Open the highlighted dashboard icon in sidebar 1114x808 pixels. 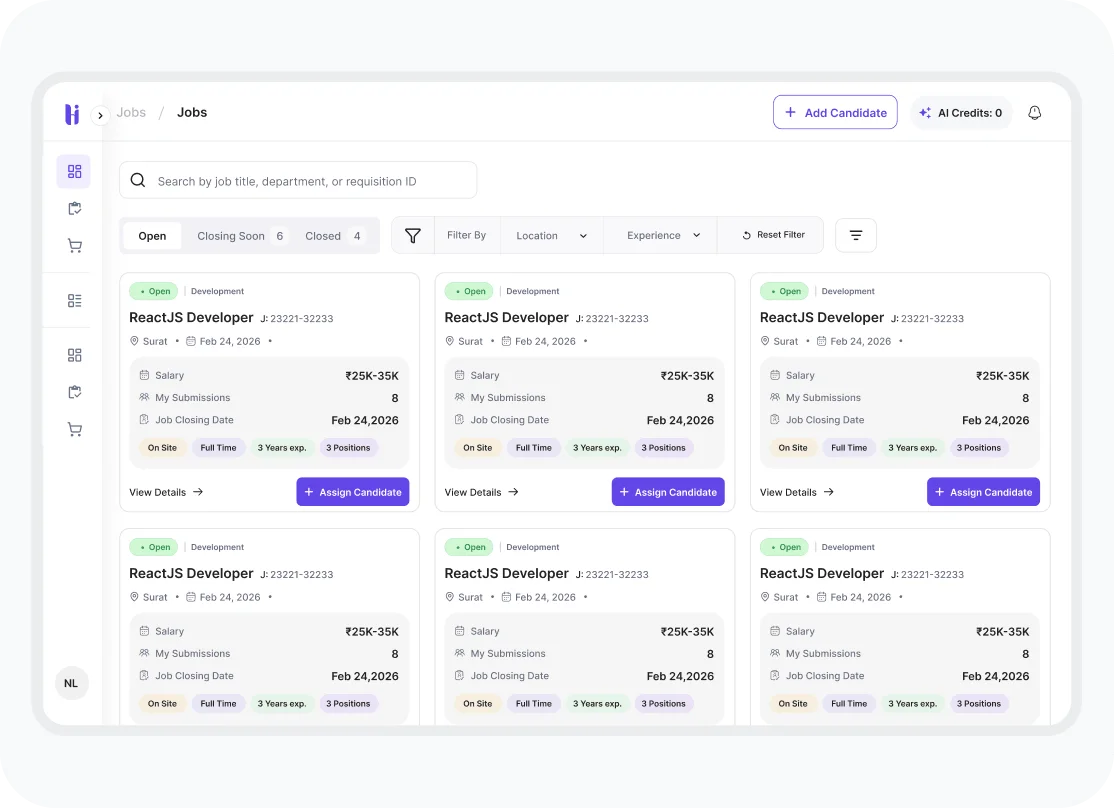point(74,171)
